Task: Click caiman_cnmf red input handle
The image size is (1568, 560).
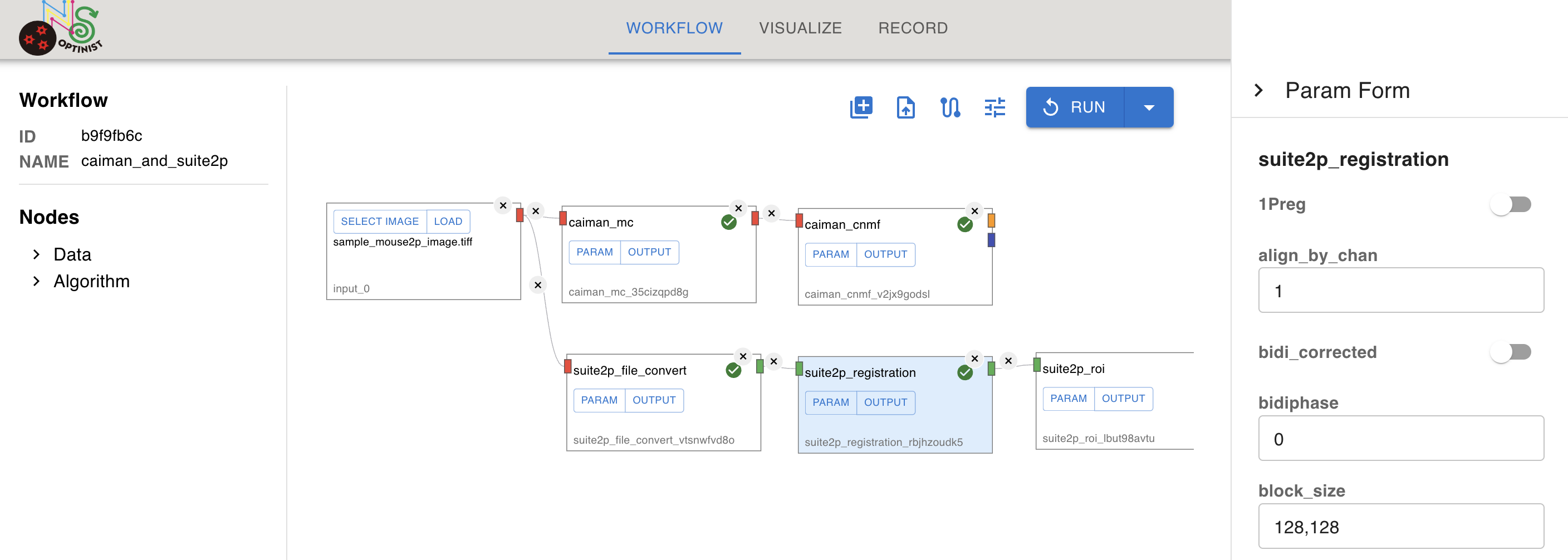Action: tap(799, 220)
